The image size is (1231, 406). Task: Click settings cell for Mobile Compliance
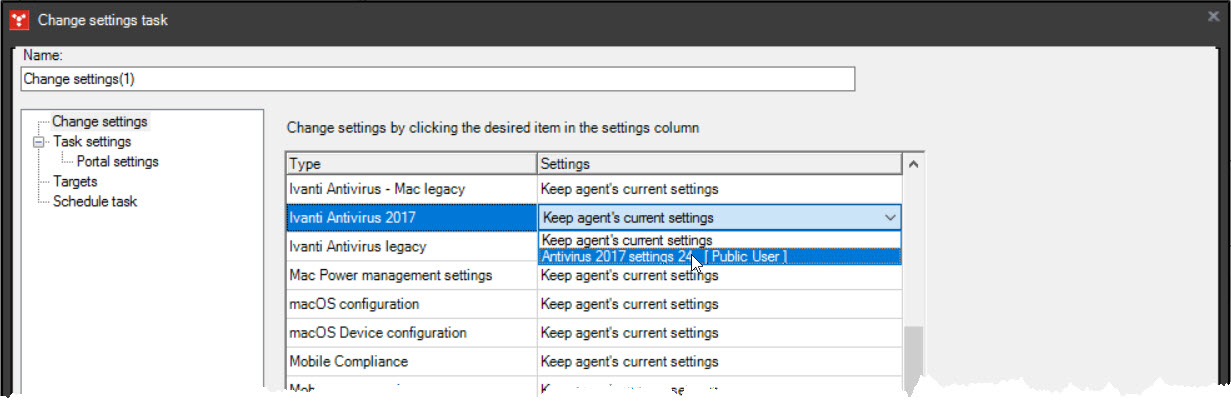point(718,361)
